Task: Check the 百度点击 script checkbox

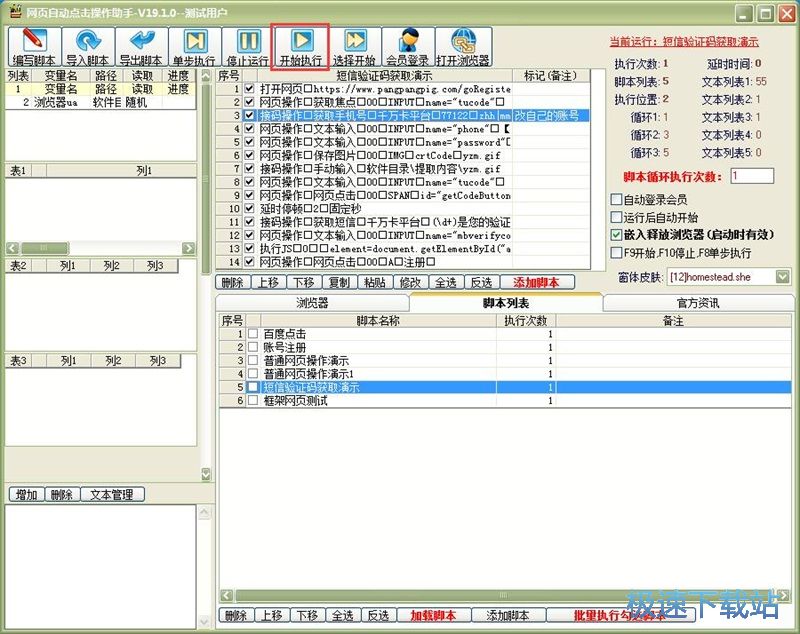Action: pyautogui.click(x=253, y=334)
